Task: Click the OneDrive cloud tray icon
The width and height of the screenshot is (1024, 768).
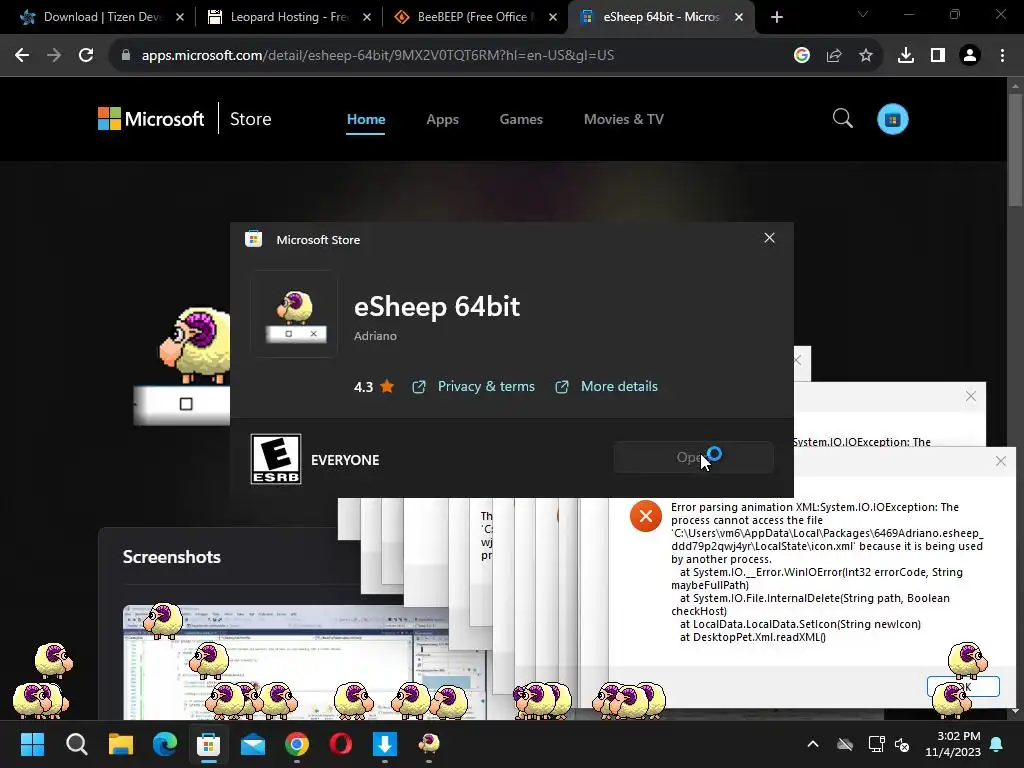Action: coord(845,744)
